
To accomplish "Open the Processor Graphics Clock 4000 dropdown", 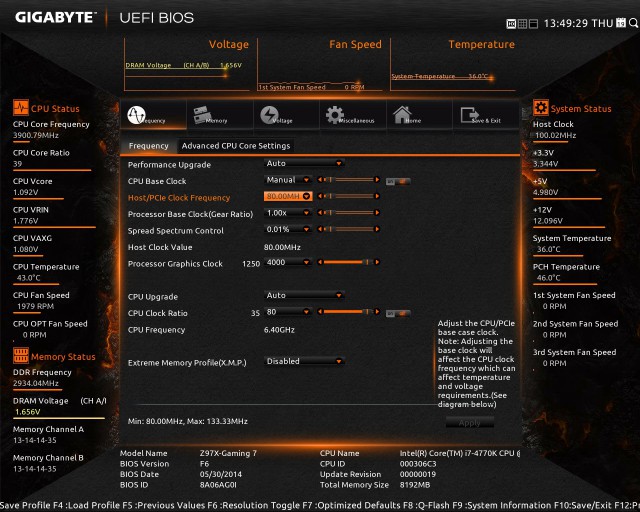I will point(288,262).
